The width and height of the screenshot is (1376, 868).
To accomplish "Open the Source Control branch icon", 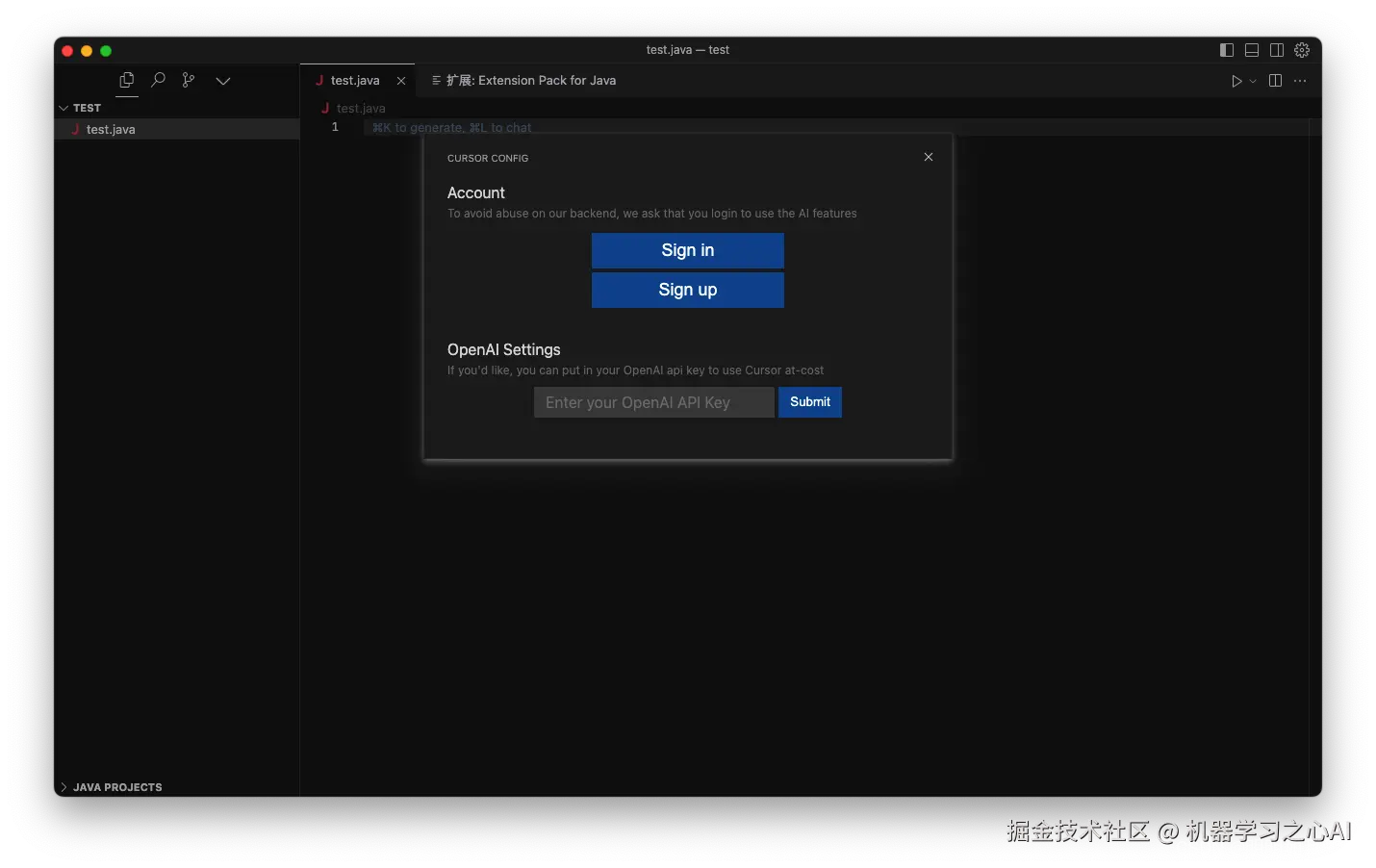I will (189, 81).
